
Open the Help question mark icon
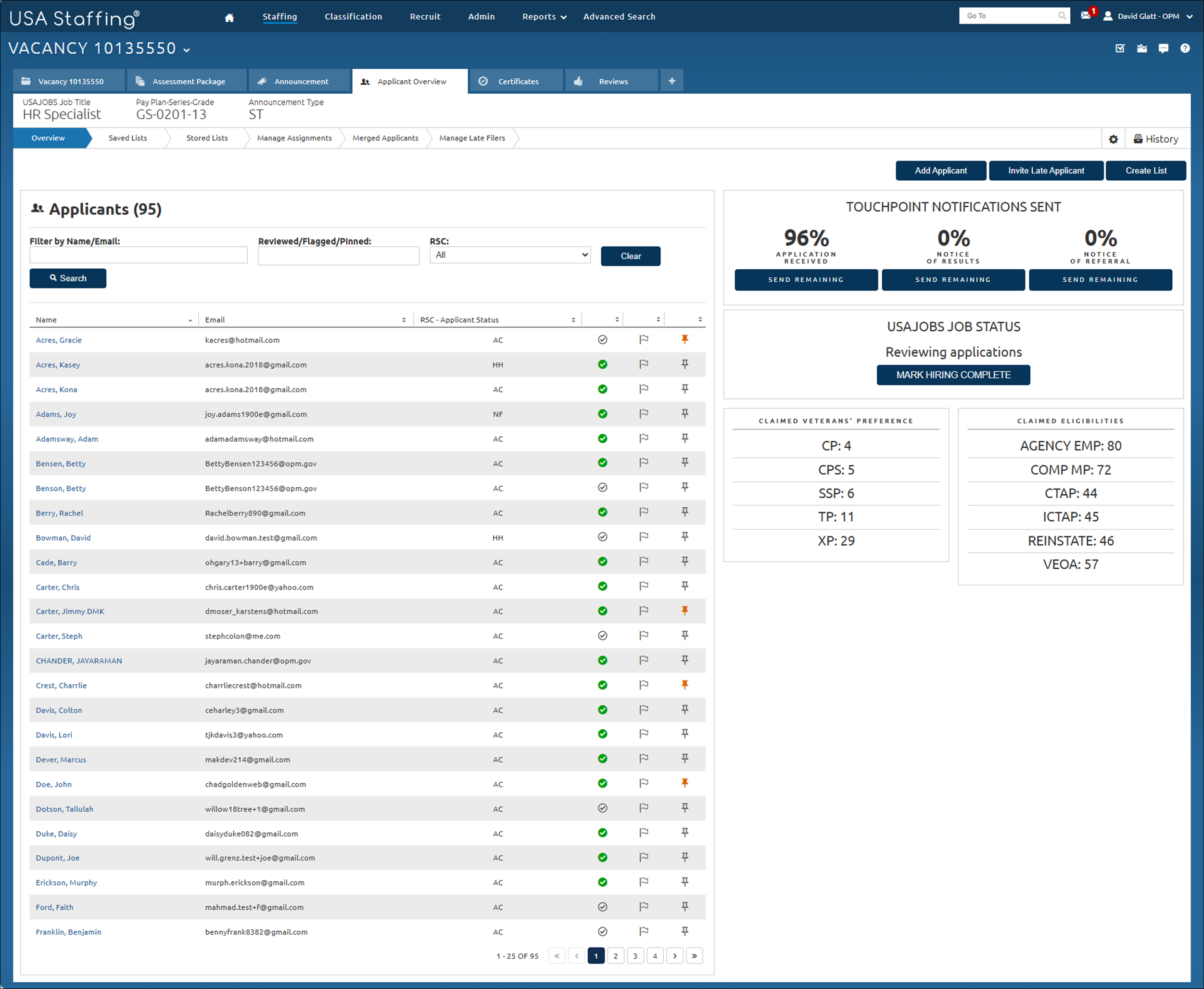[x=1186, y=49]
